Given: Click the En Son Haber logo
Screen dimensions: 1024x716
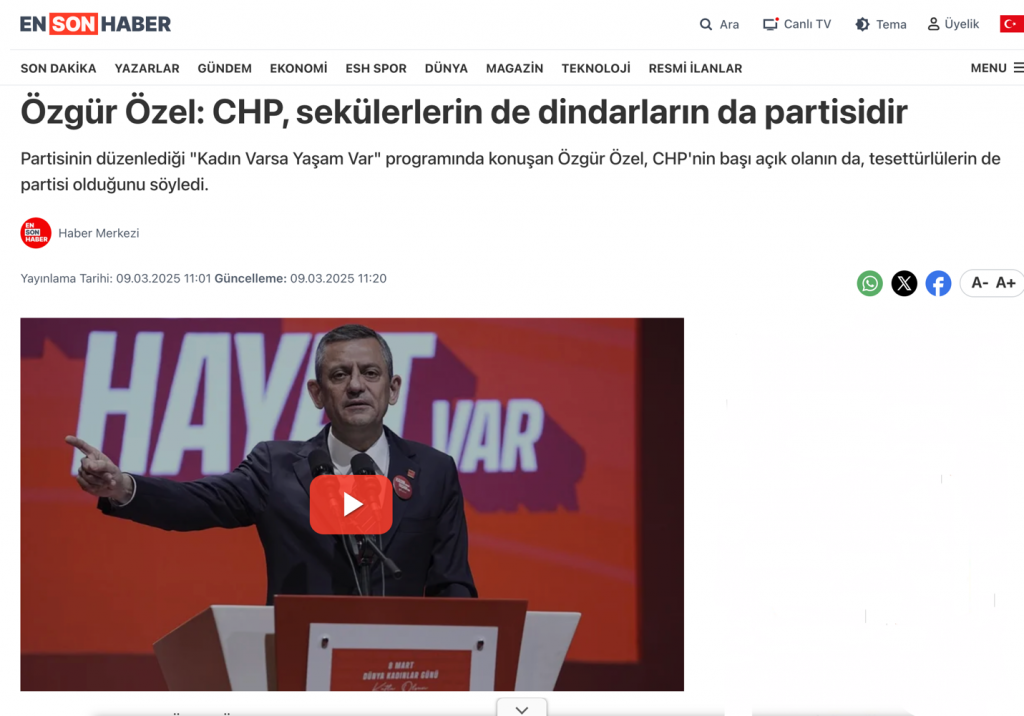Looking at the screenshot, I should point(95,24).
